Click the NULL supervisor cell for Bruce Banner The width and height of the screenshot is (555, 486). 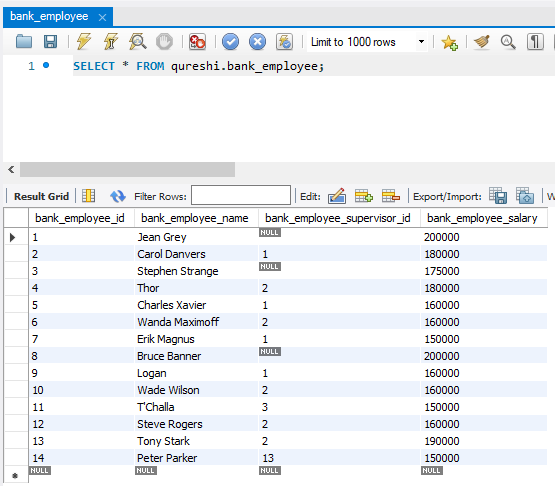pyautogui.click(x=339, y=356)
